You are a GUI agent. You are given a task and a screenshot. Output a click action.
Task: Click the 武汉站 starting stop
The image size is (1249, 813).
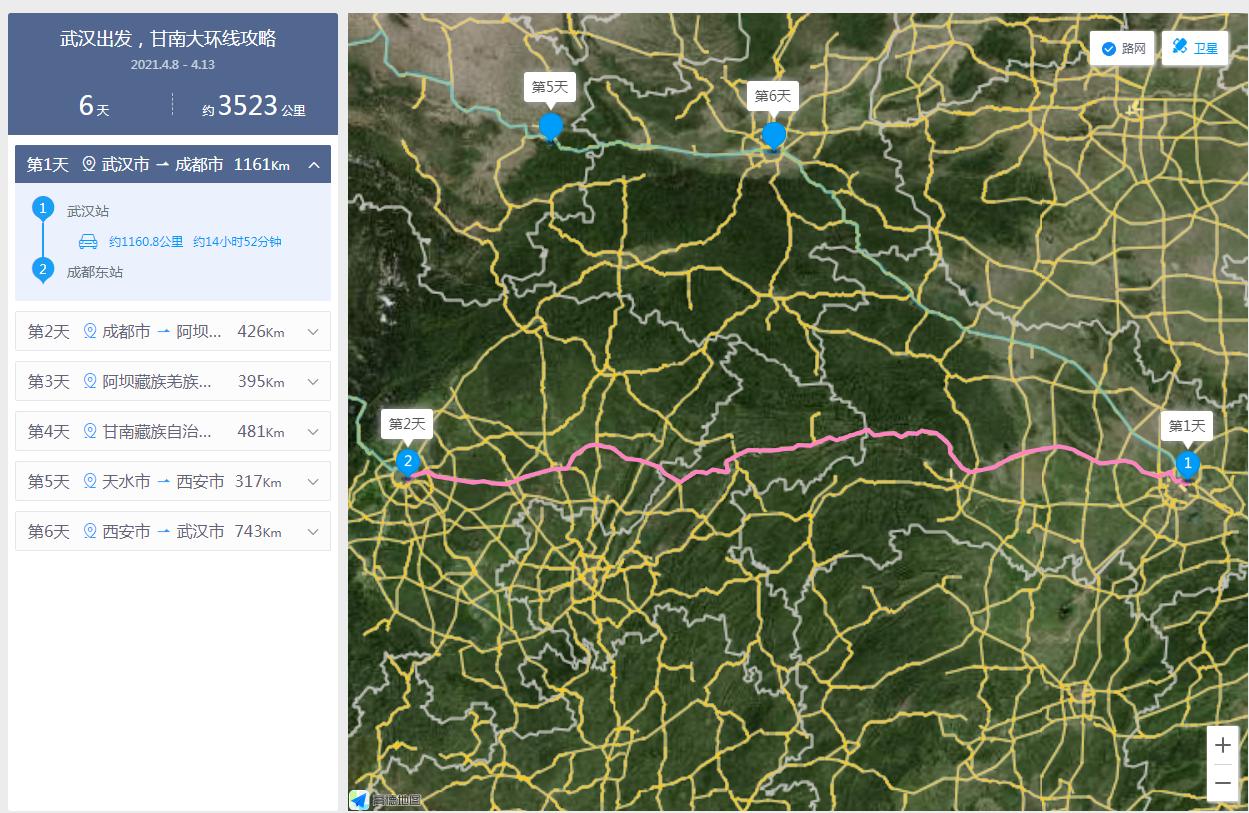(88, 211)
